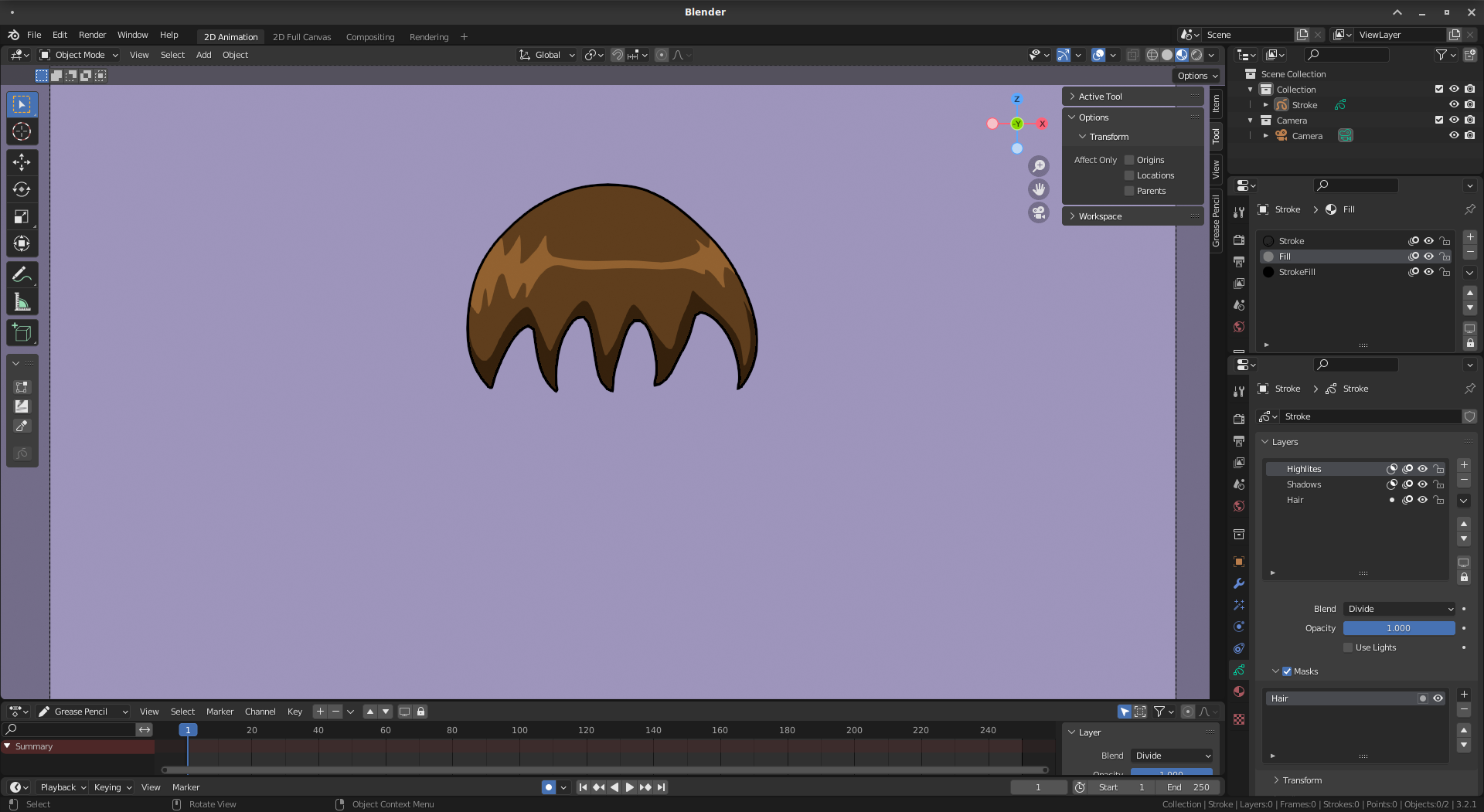Screen dimensions: 1484x812
Task: Switch to the Compositing workspace tab
Action: (x=370, y=37)
